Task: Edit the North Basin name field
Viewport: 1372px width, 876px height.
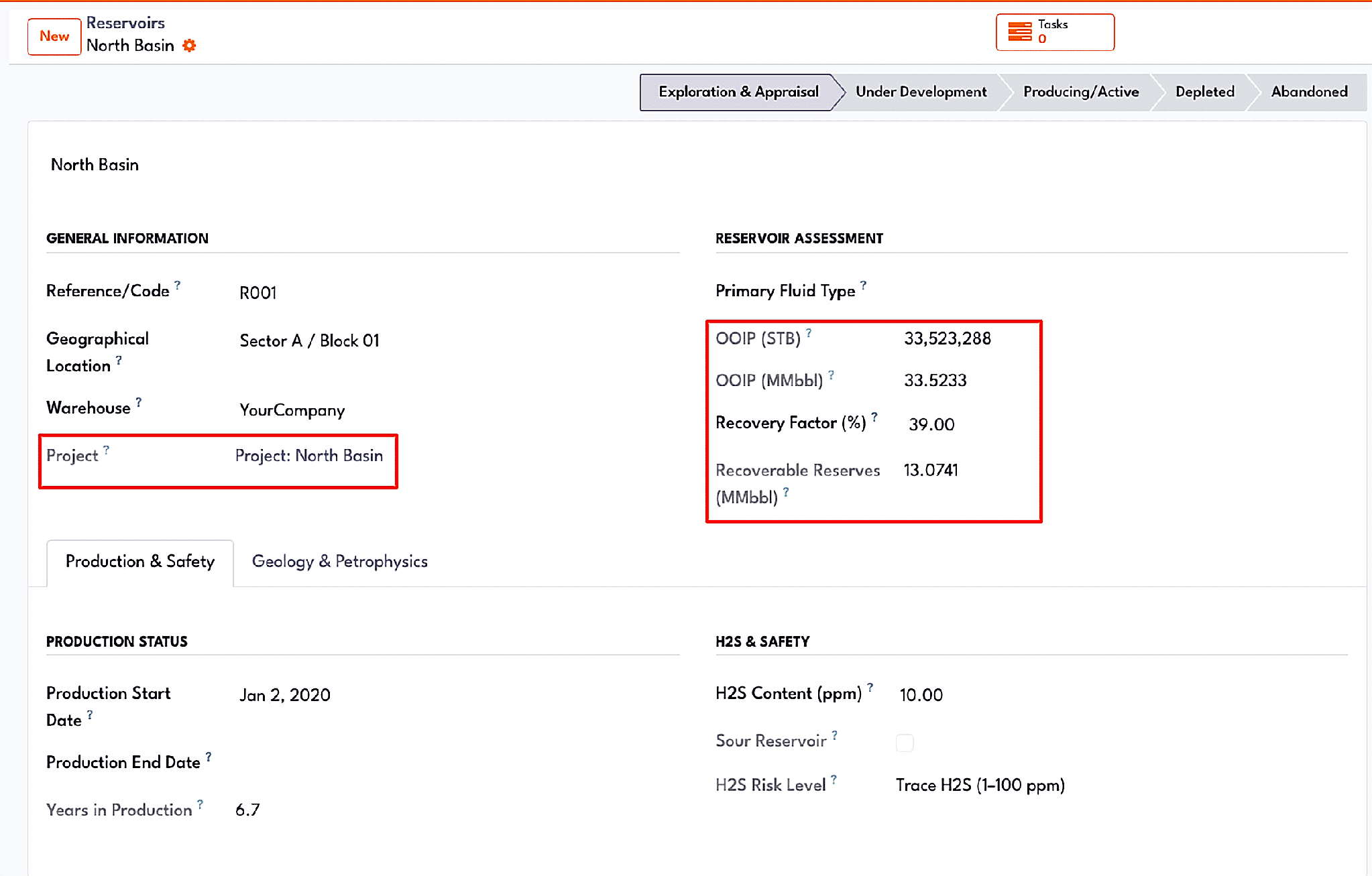Action: coord(95,165)
